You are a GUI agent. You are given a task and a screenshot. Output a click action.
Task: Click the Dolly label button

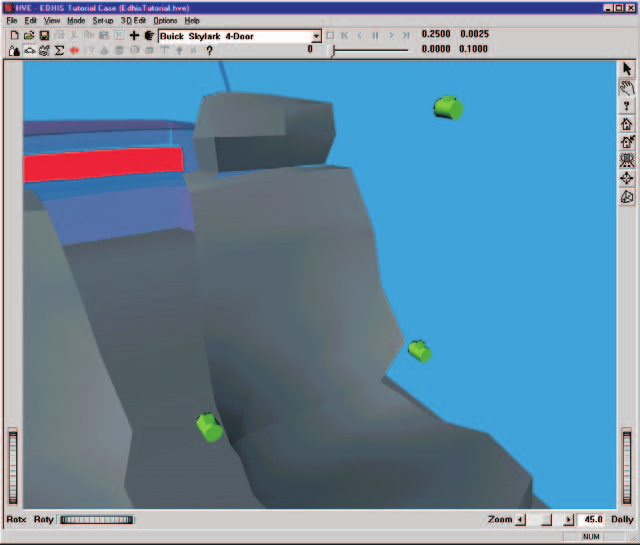(622, 519)
